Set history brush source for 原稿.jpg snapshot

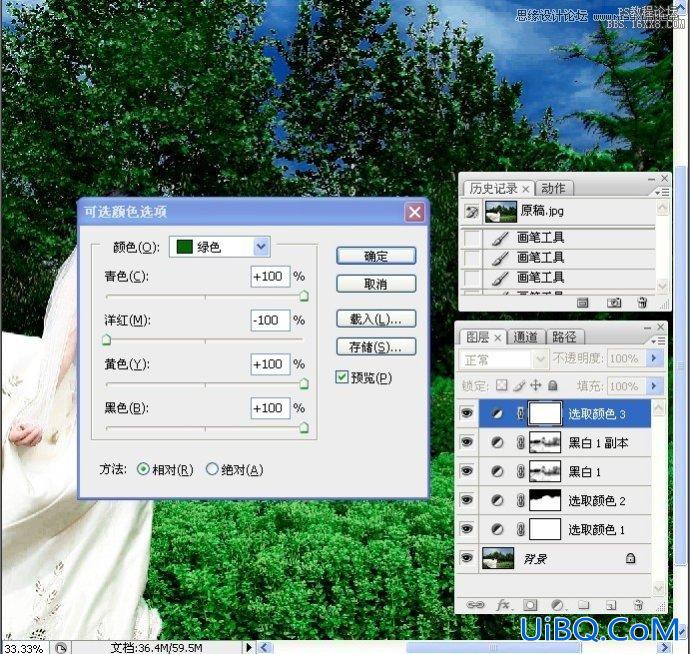pyautogui.click(x=472, y=212)
